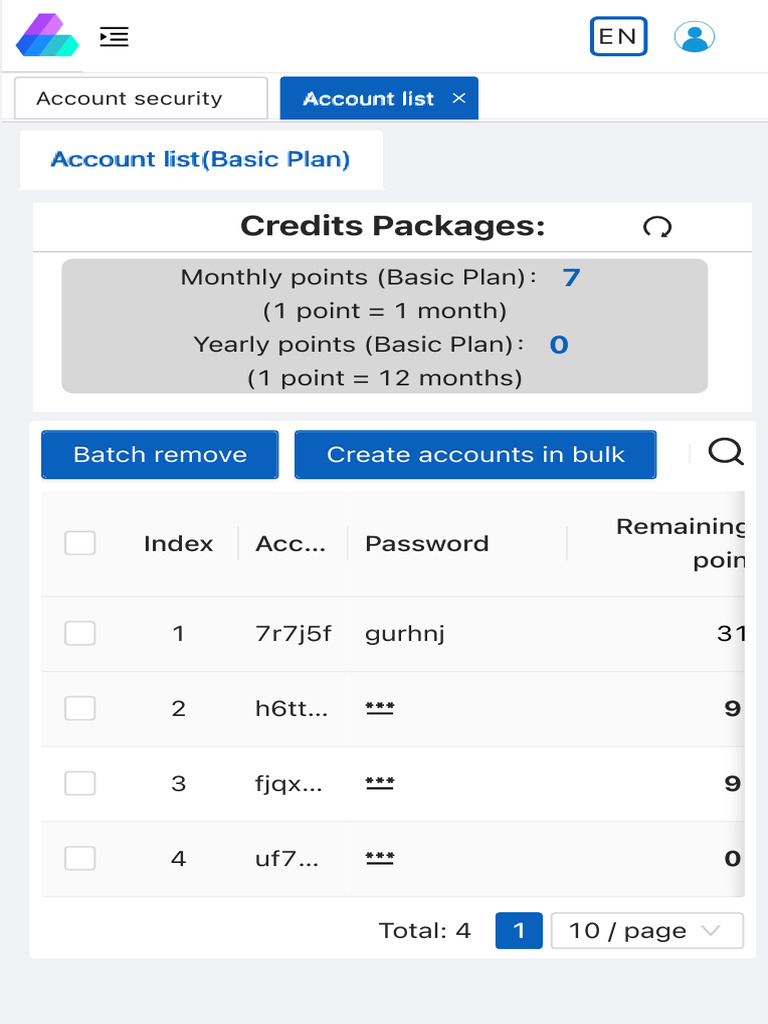Click remaining points value 31
The width and height of the screenshot is (768, 1024).
pyautogui.click(x=730, y=633)
